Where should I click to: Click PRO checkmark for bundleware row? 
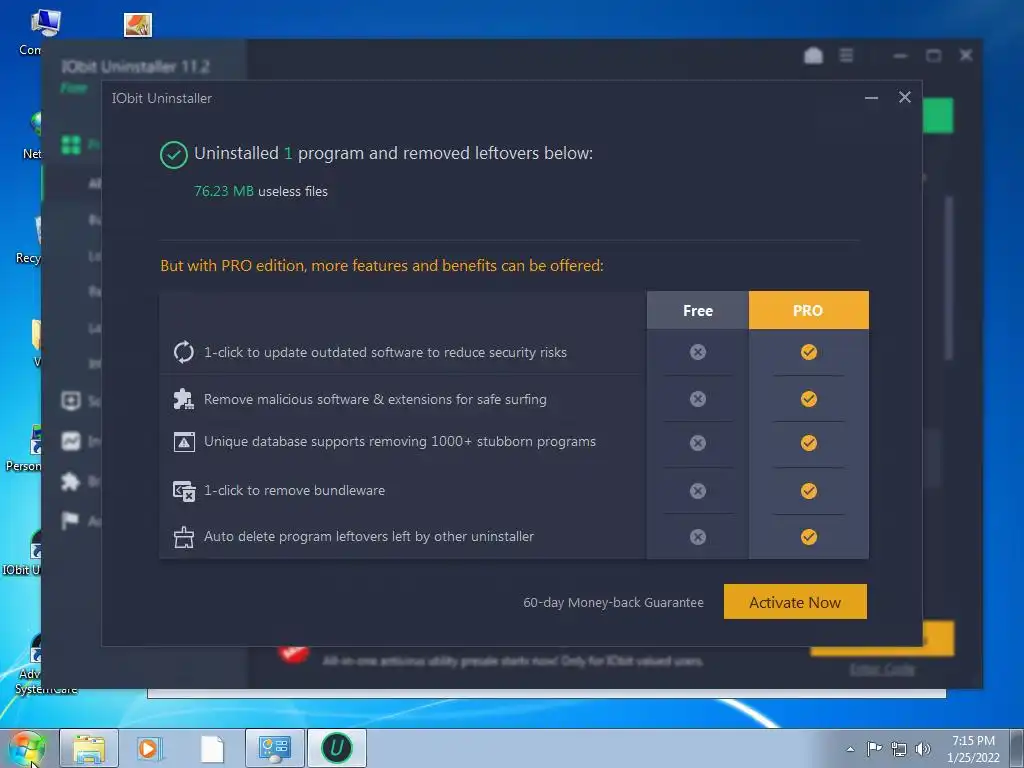click(x=808, y=491)
